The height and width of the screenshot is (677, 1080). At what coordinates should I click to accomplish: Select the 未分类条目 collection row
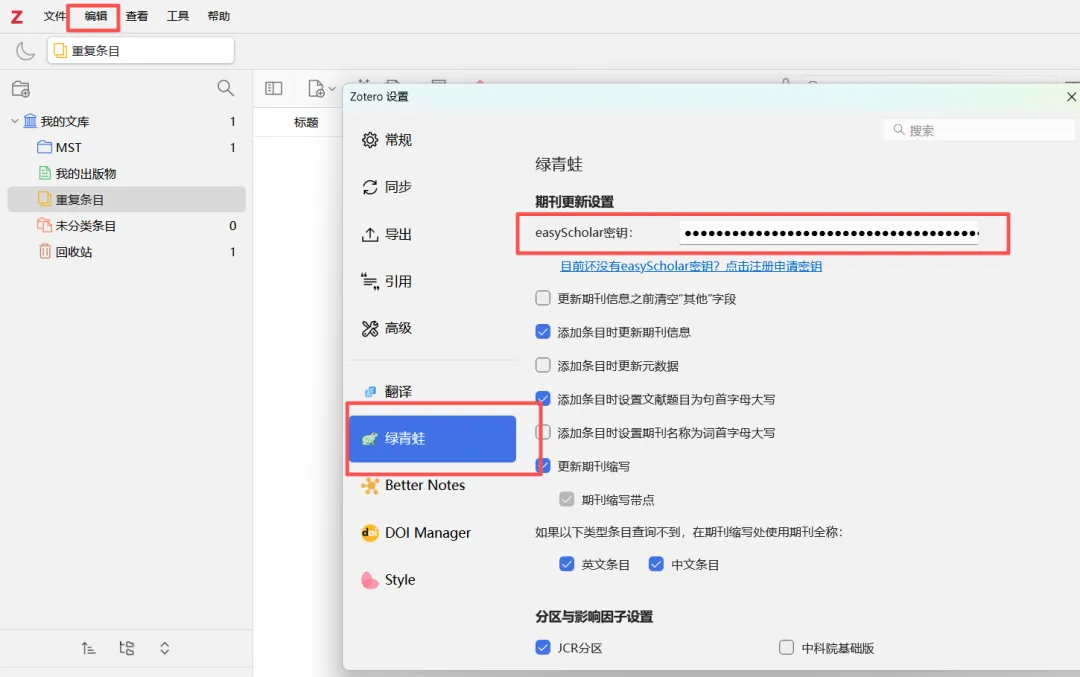point(127,226)
